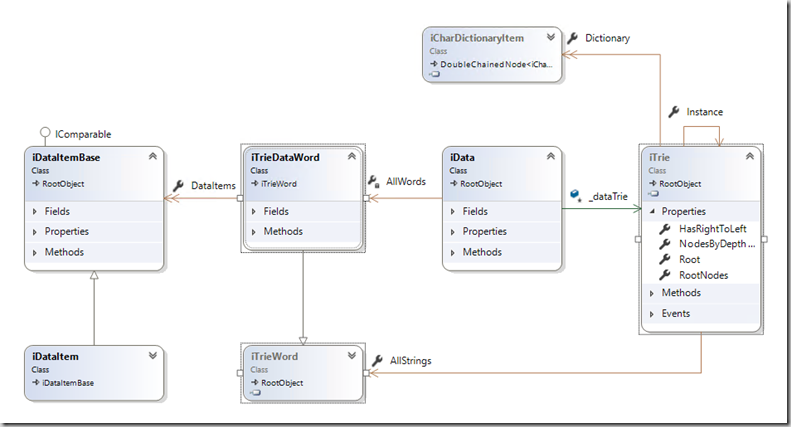791x427 pixels.
Task: Select the iTrieDataWord class title
Action: 285,157
